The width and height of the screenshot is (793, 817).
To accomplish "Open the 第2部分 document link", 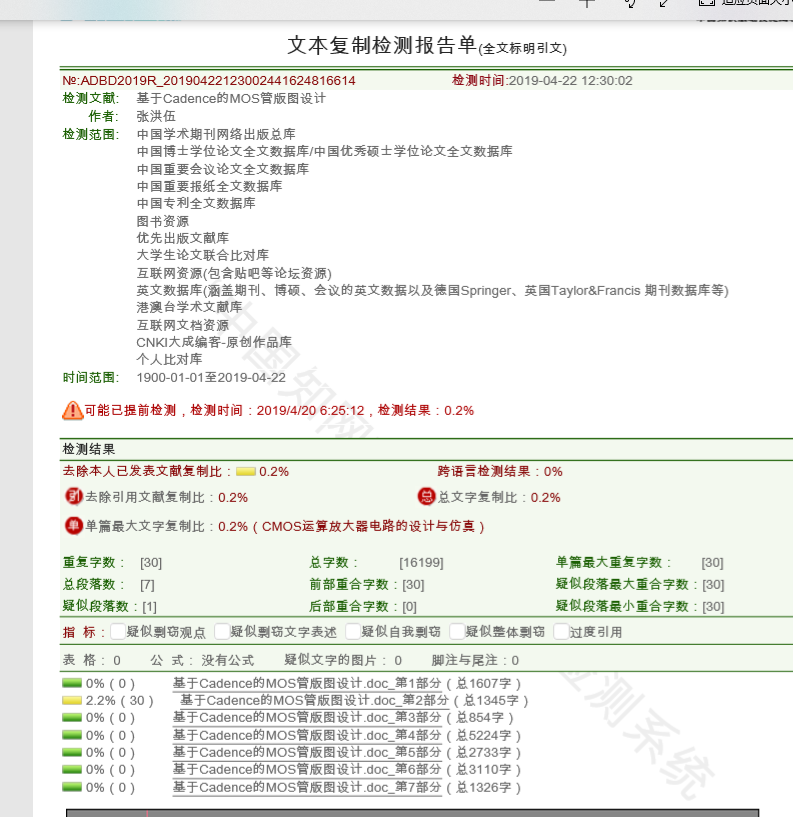I will [314, 700].
